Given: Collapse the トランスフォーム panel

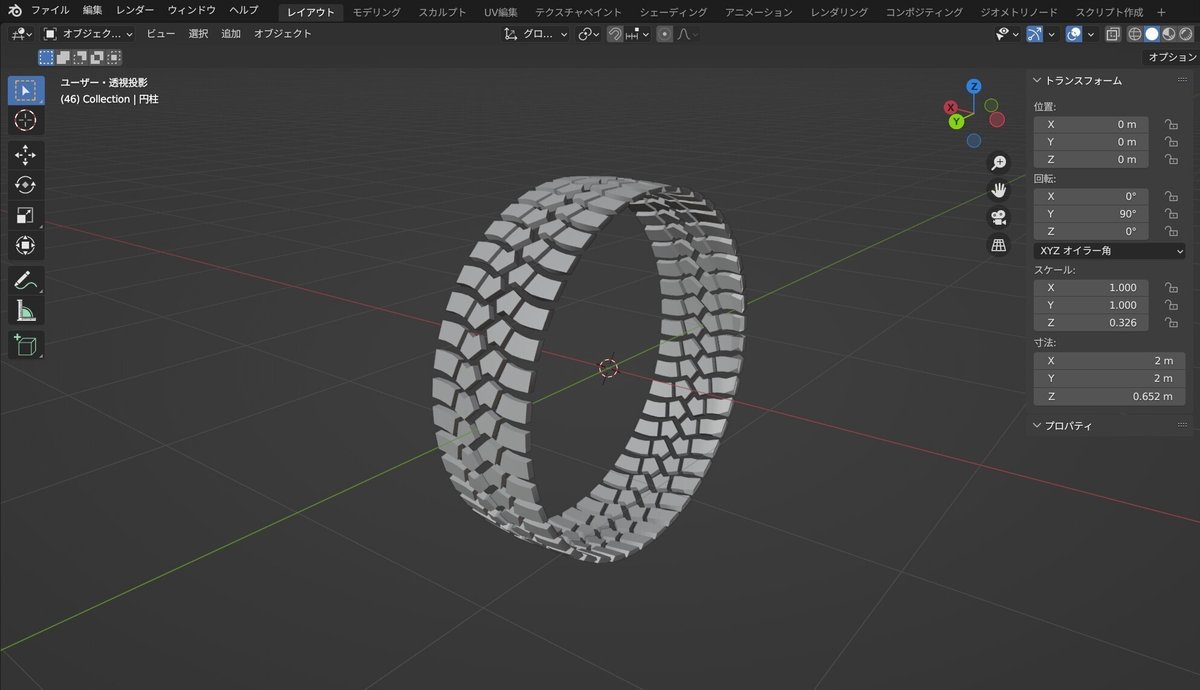Looking at the screenshot, I should coord(1083,80).
